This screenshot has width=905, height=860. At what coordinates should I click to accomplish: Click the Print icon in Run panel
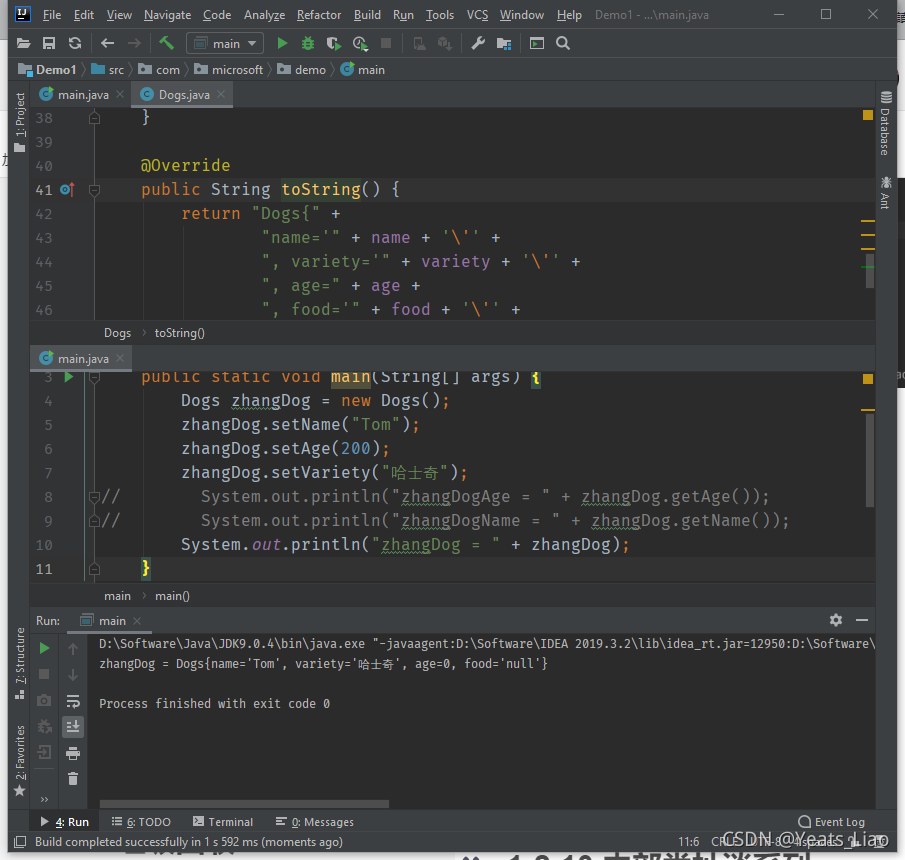pos(73,753)
